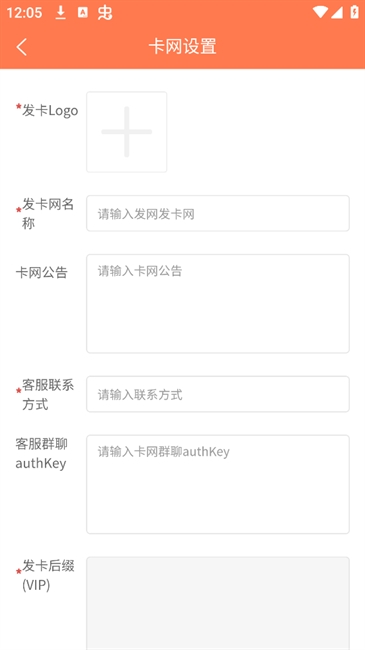Focus the 请输入卡网群聊authKey text area
Image resolution: width=365 pixels, height=650 pixels.
[218, 485]
